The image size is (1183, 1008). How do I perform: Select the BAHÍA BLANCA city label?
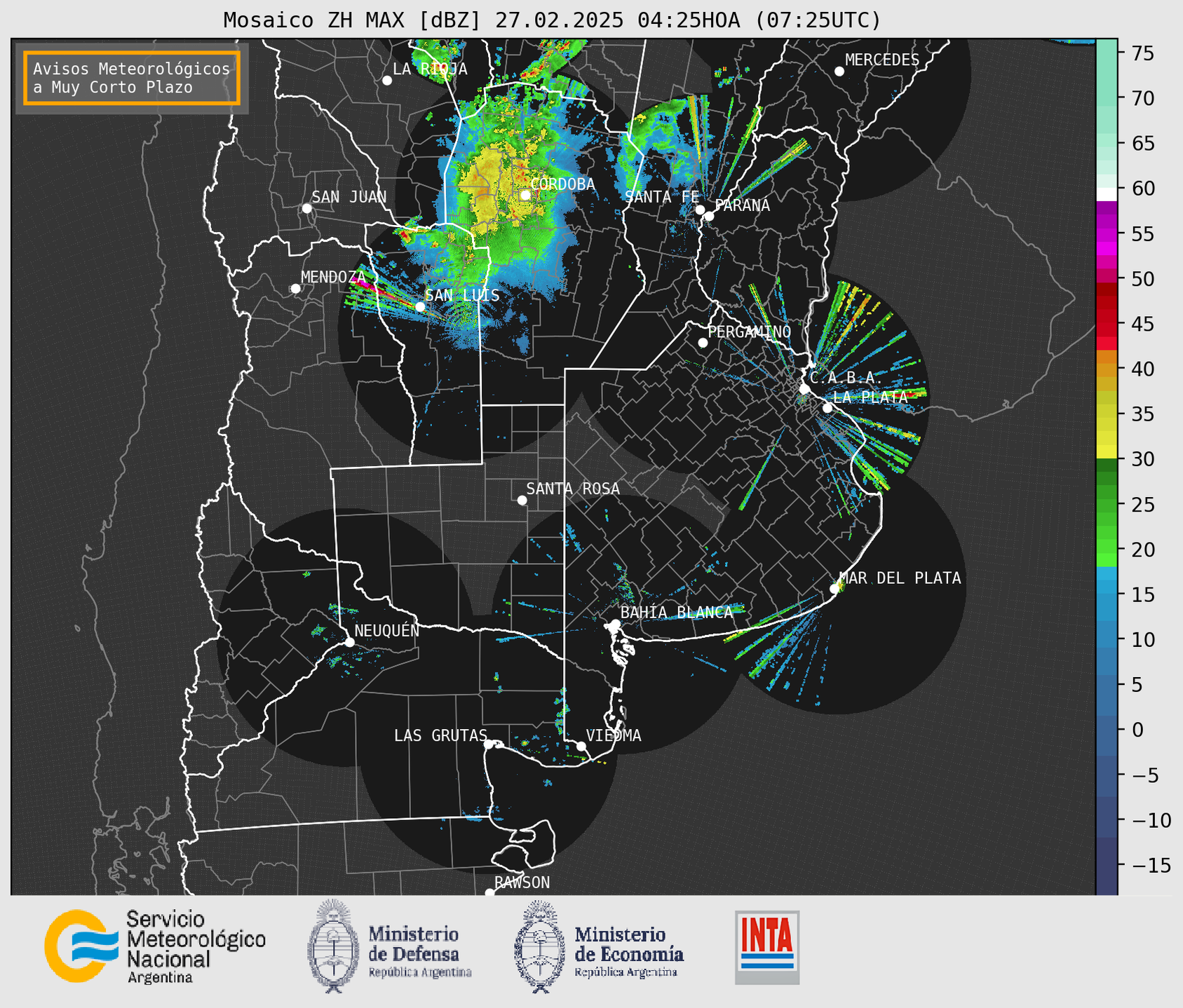click(x=677, y=613)
